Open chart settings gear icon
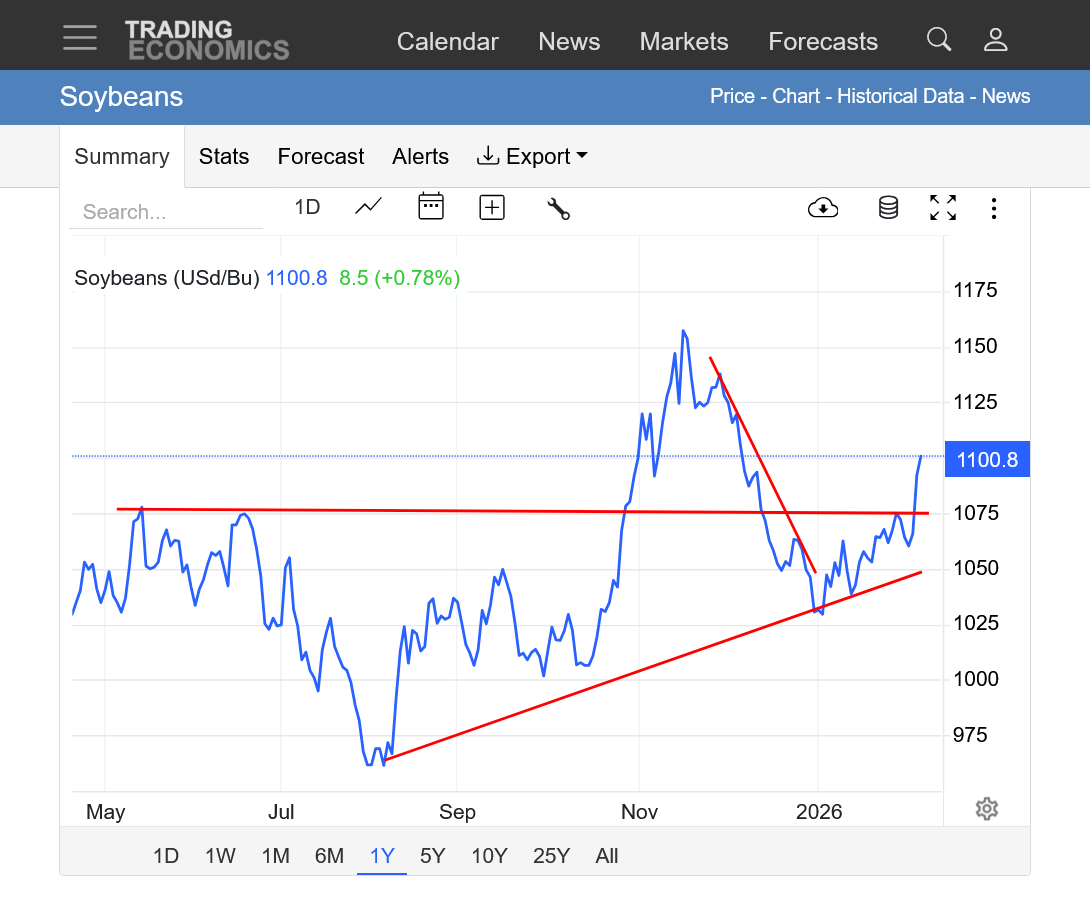 coord(987,809)
